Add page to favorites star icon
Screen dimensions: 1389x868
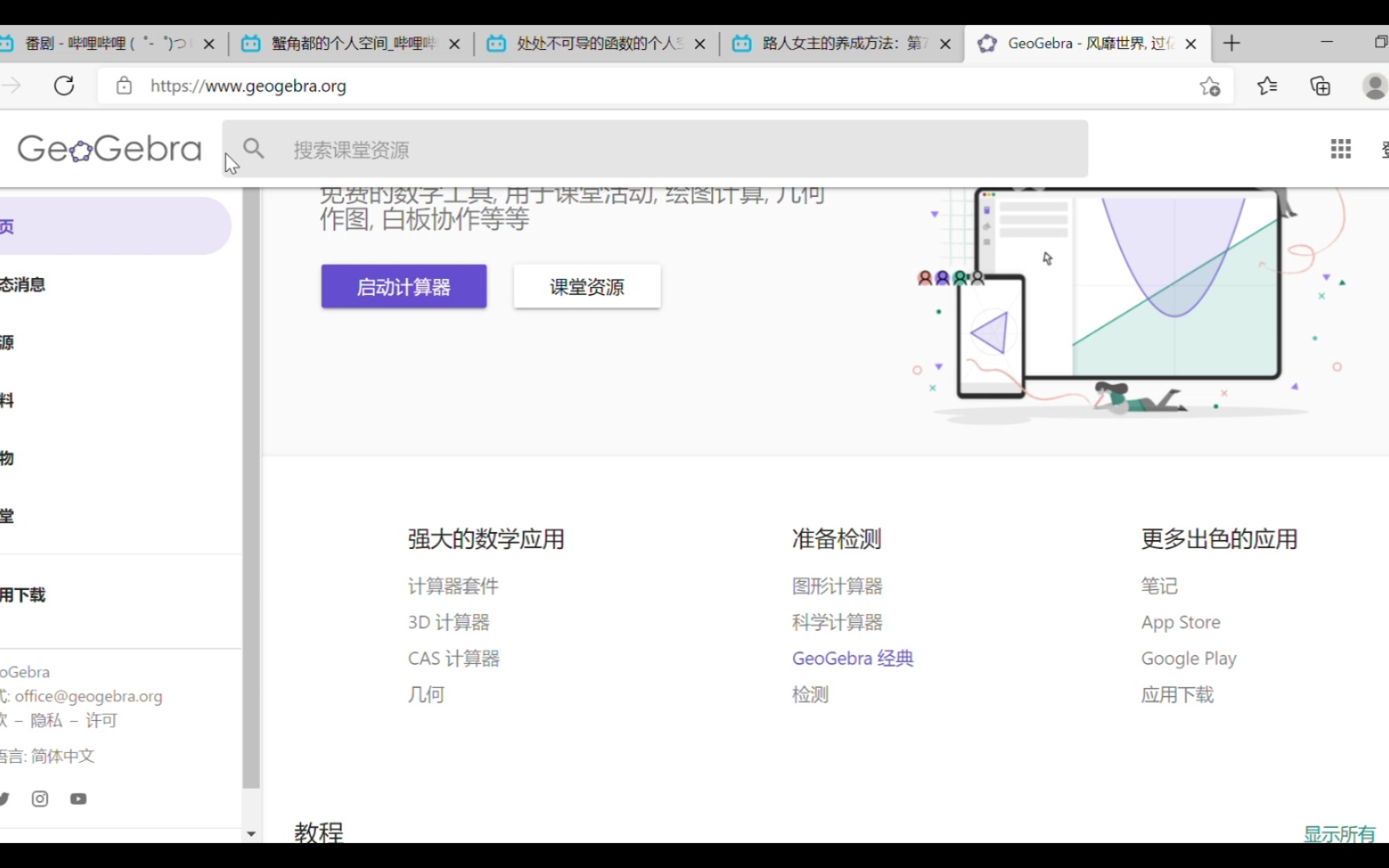click(1210, 86)
